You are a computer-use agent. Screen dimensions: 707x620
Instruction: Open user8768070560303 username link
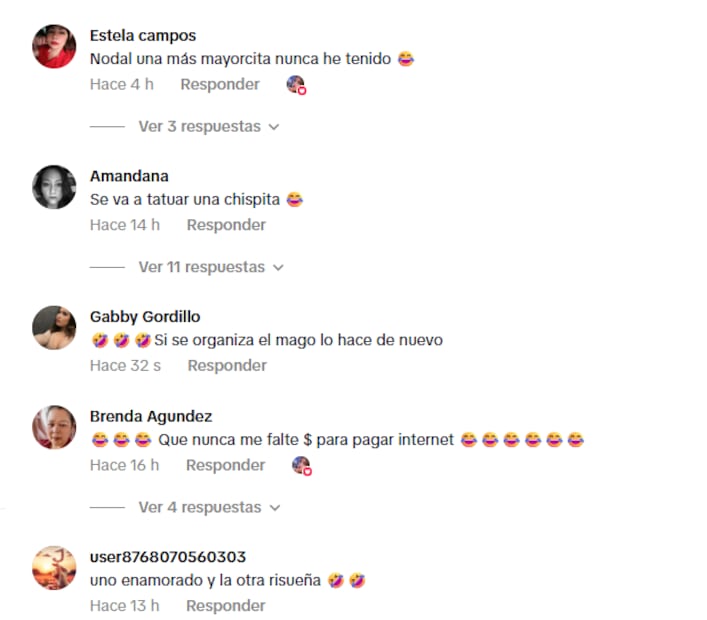coord(168,557)
